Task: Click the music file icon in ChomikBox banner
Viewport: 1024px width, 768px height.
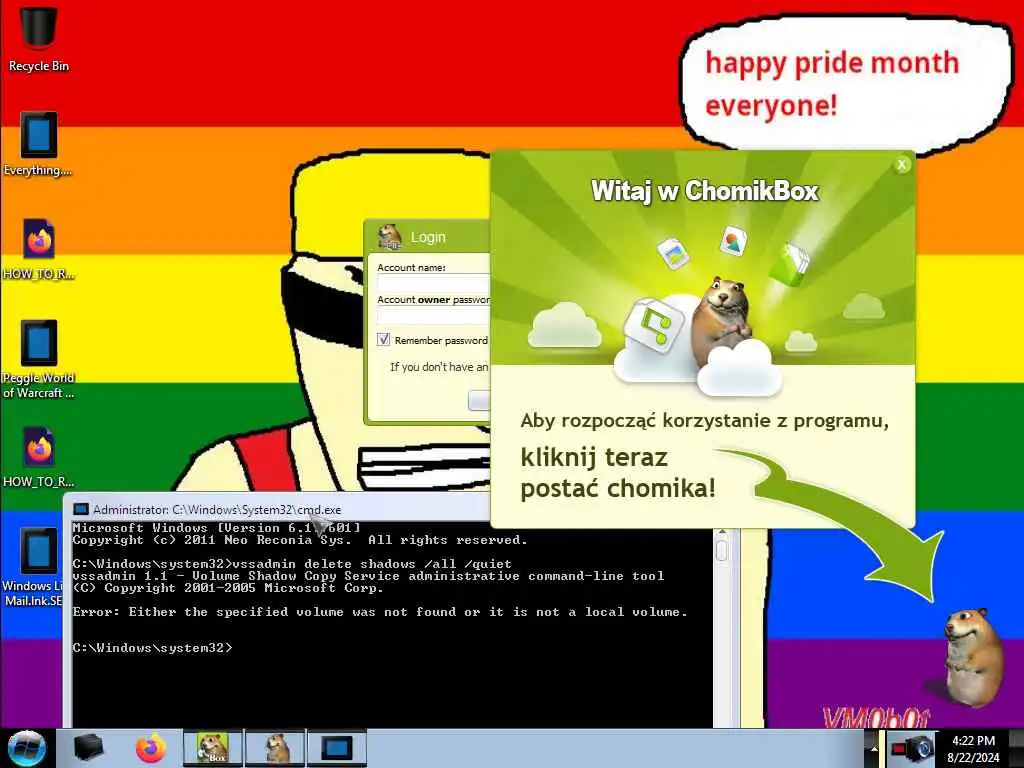Action: (653, 325)
